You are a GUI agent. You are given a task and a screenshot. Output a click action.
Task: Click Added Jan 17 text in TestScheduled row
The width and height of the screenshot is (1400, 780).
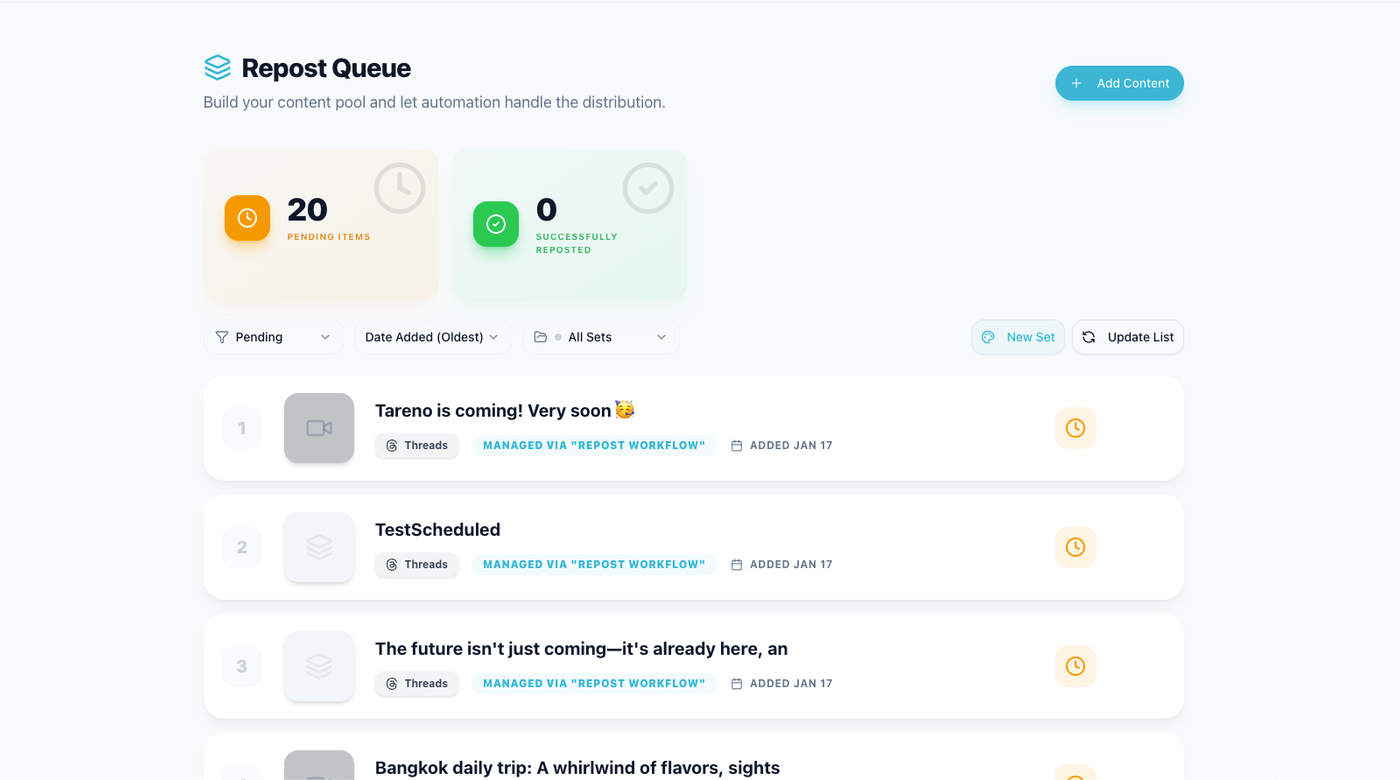(x=791, y=565)
